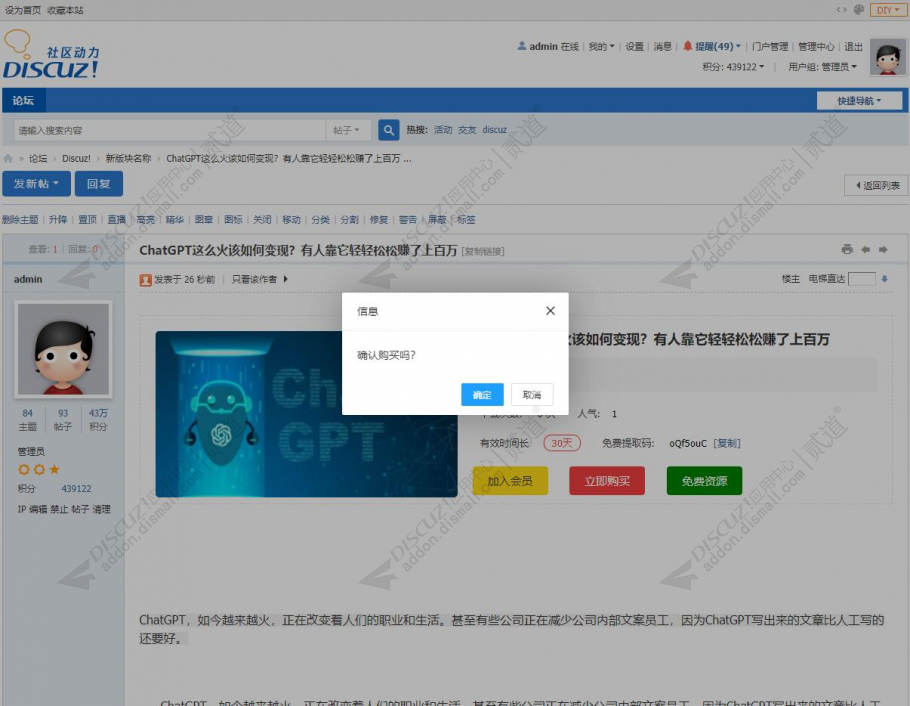Screen dimensions: 910x706
Task: Click 清理 under the admin profile
Action: tap(101, 509)
